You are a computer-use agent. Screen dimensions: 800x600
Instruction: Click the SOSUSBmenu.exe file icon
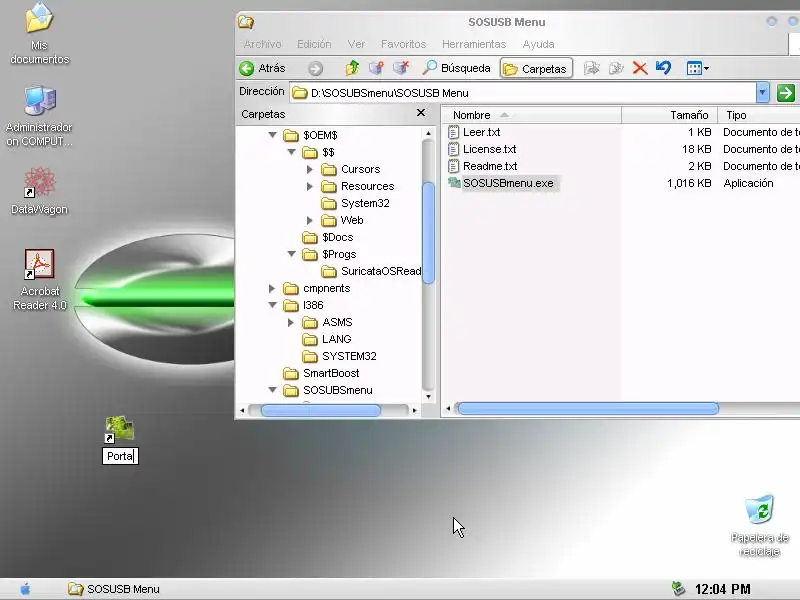pos(454,183)
